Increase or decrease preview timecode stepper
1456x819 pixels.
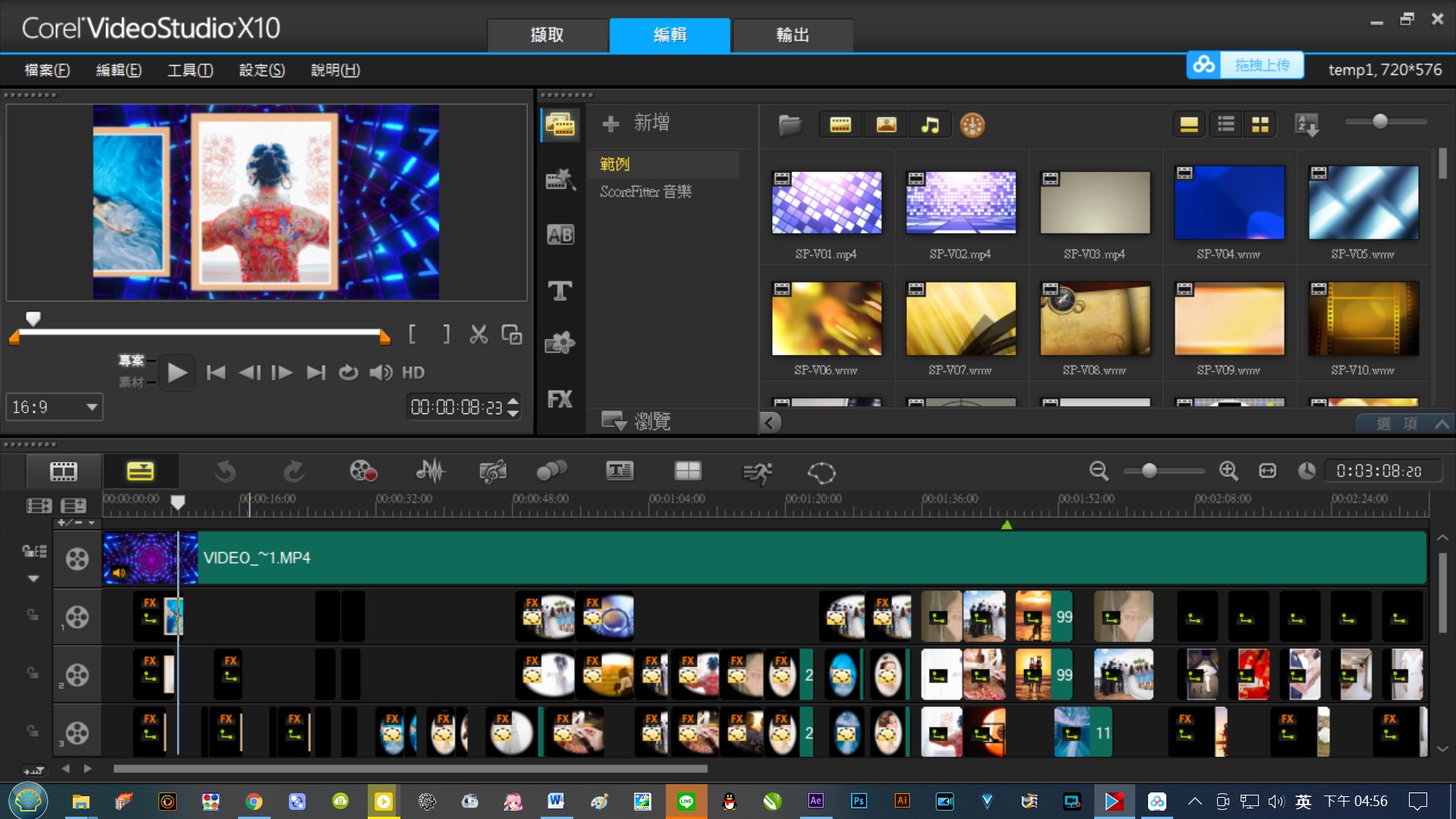[x=513, y=407]
